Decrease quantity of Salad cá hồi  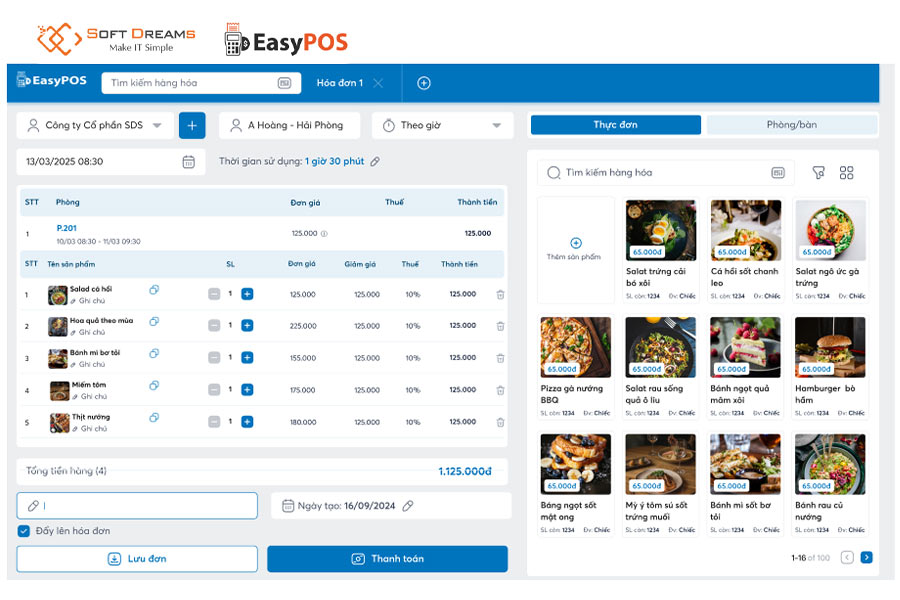click(x=214, y=294)
